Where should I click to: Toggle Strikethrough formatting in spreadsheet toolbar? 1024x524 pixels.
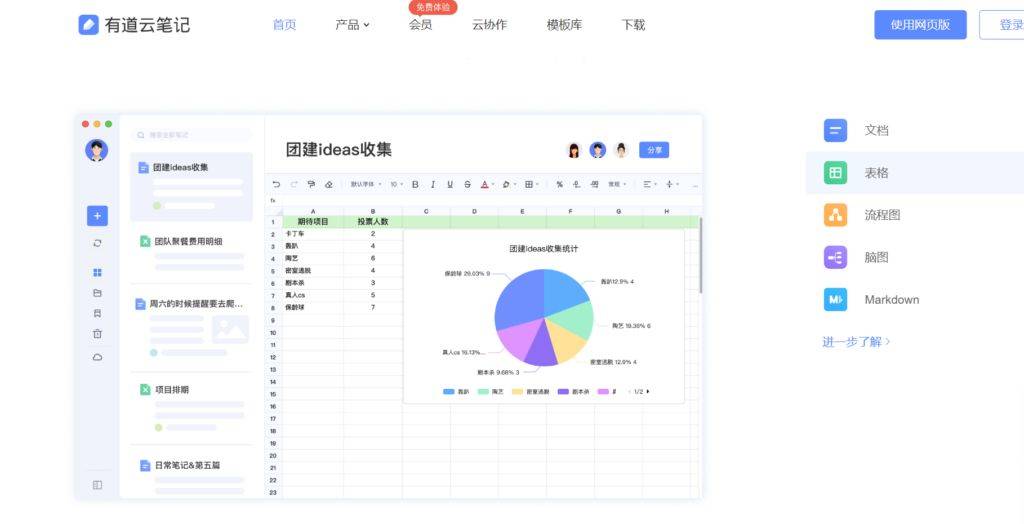tap(468, 185)
